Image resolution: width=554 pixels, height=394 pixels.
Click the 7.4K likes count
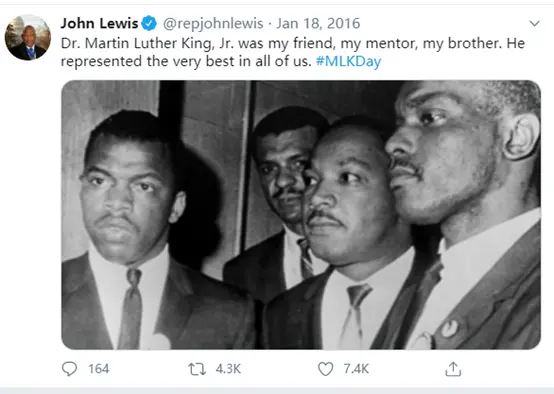(x=356, y=369)
